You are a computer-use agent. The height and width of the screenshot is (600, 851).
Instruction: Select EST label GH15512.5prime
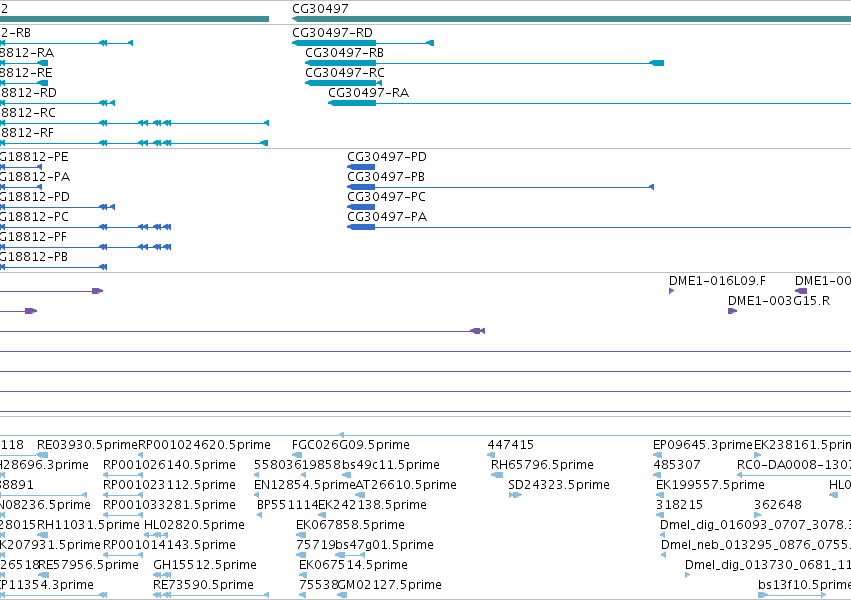(x=205, y=565)
